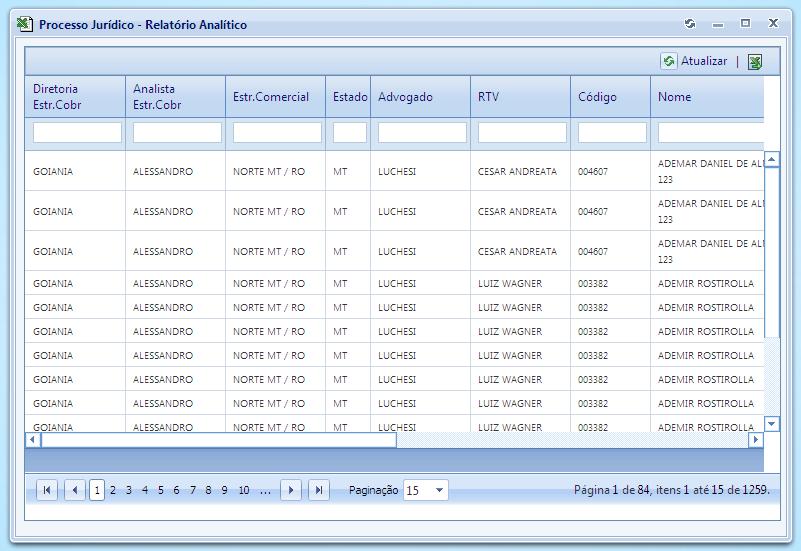Maximize the Relatório Analítico window
801x551 pixels.
click(x=745, y=24)
